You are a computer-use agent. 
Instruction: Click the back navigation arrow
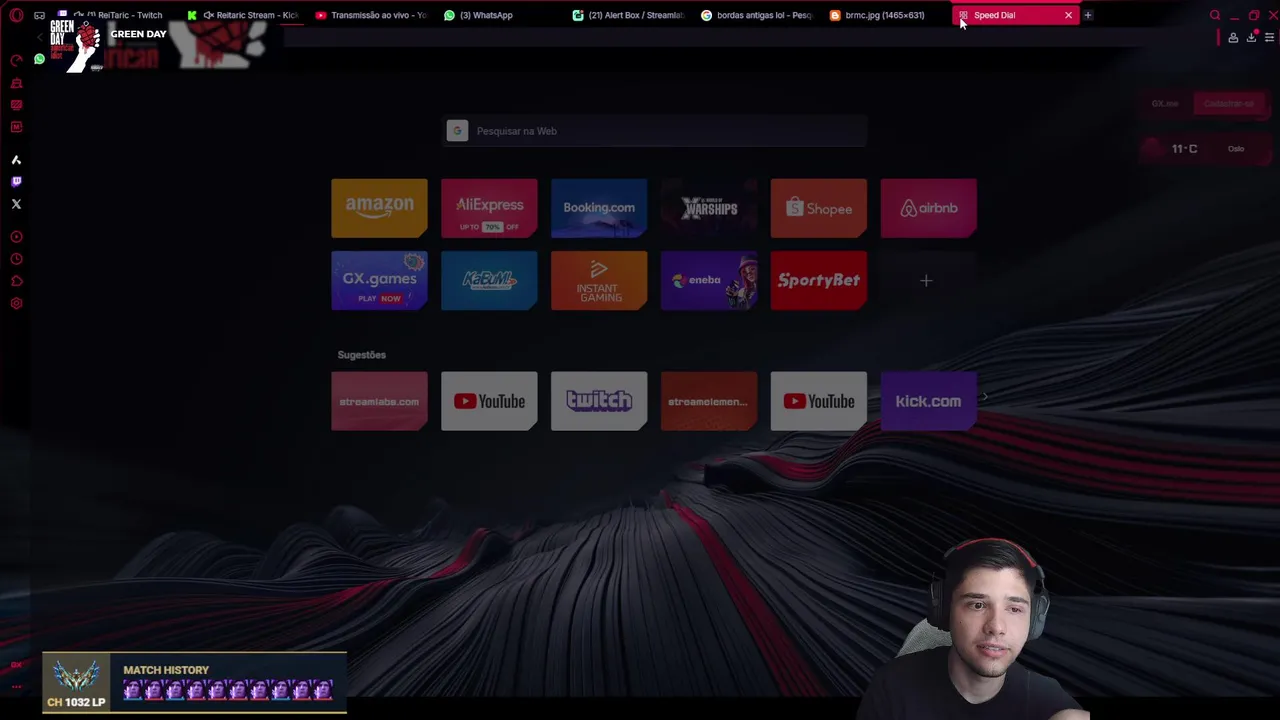pyautogui.click(x=40, y=38)
